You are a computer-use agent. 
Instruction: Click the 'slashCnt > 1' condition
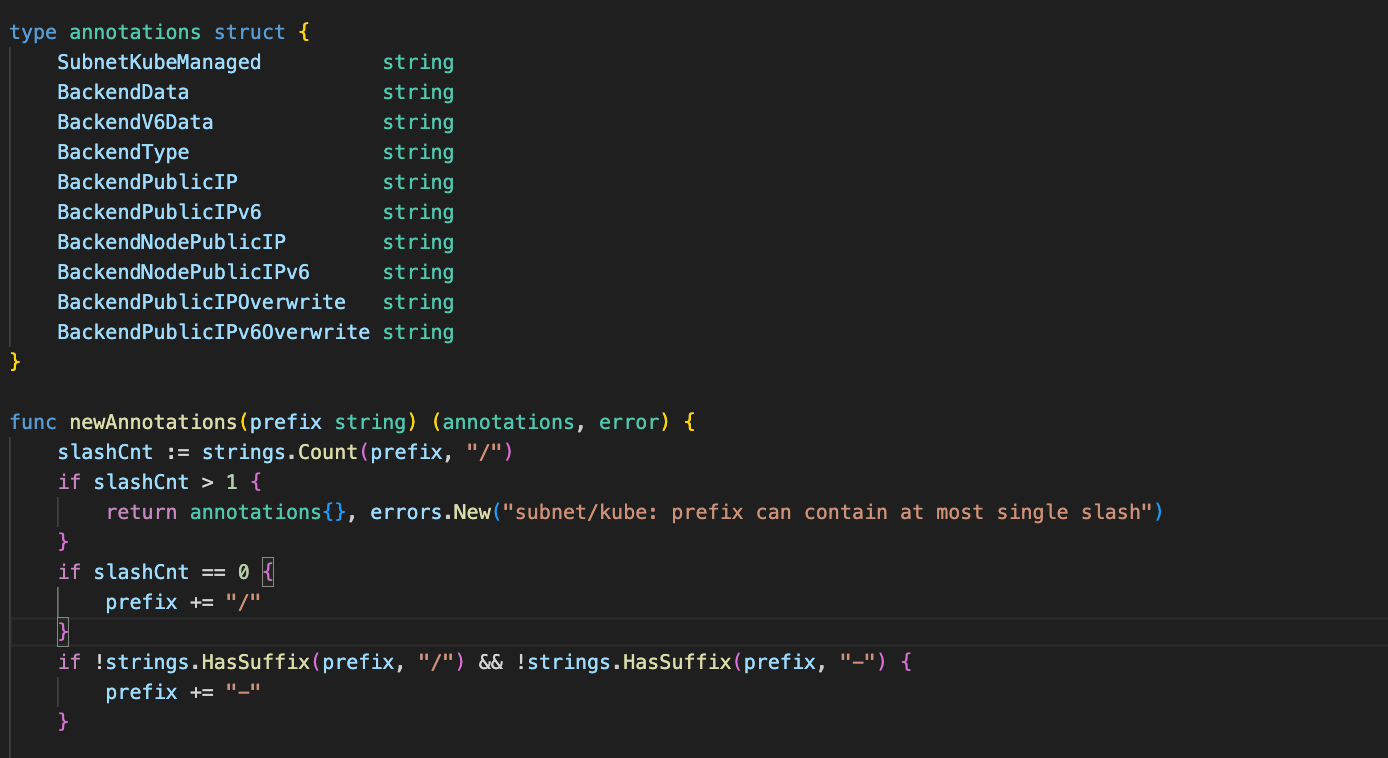tap(165, 482)
